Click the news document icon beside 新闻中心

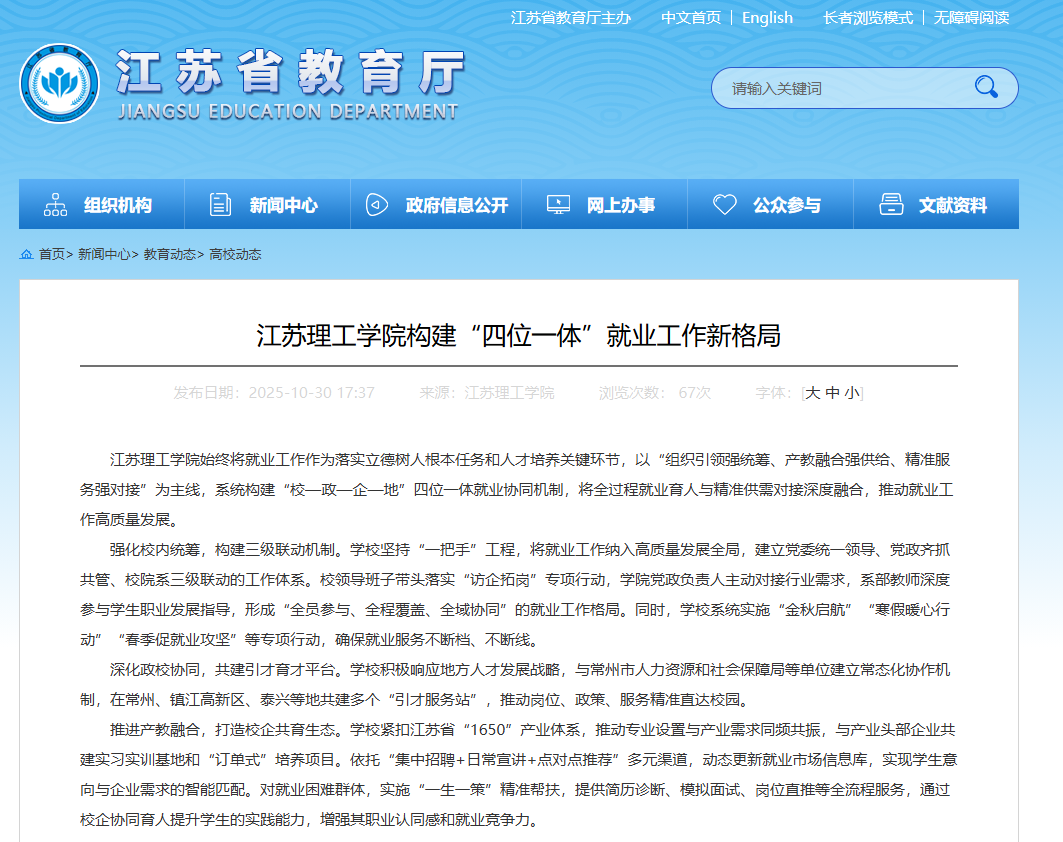220,205
